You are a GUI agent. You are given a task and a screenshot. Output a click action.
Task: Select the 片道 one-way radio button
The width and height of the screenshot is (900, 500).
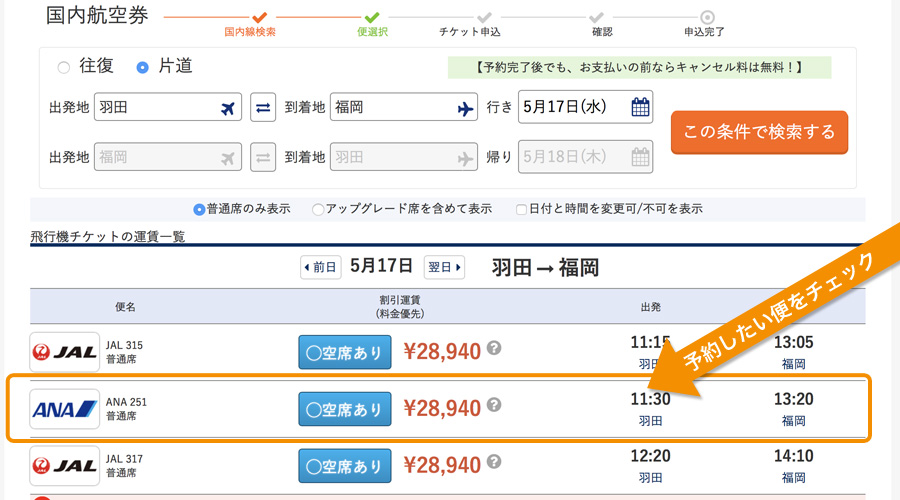pyautogui.click(x=143, y=68)
